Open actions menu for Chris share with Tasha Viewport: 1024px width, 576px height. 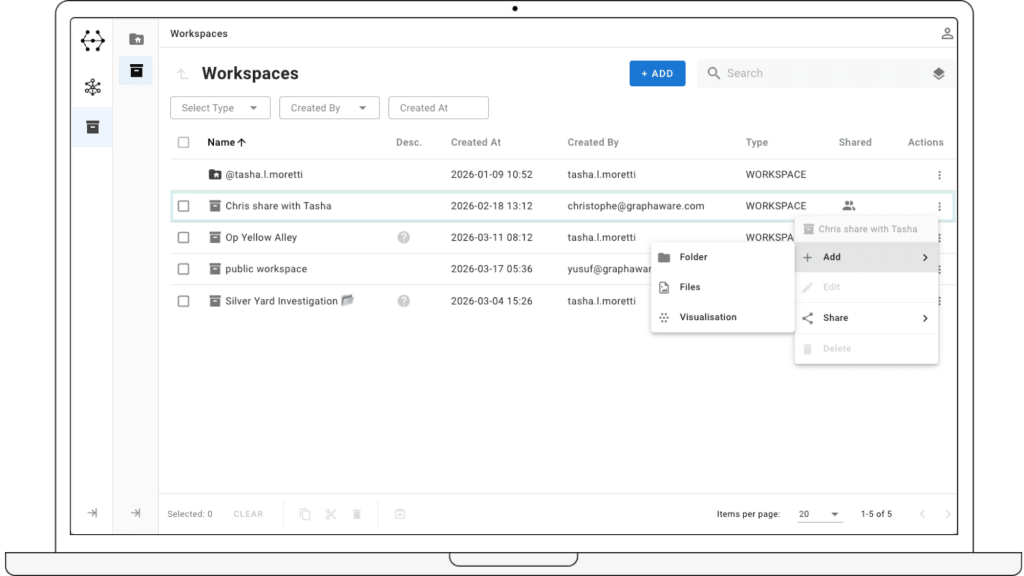pyautogui.click(x=939, y=206)
